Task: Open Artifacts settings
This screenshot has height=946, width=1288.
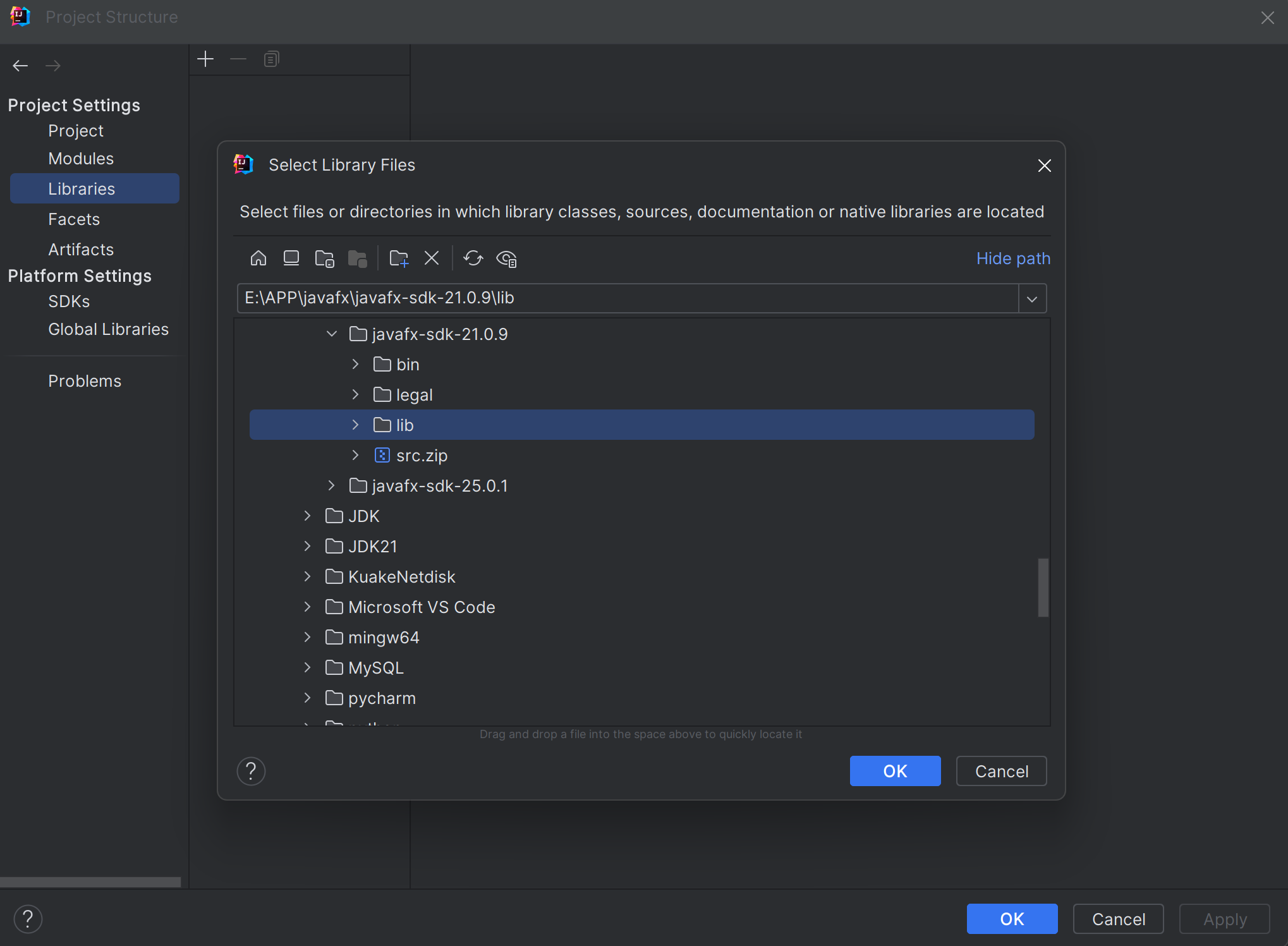Action: (81, 250)
